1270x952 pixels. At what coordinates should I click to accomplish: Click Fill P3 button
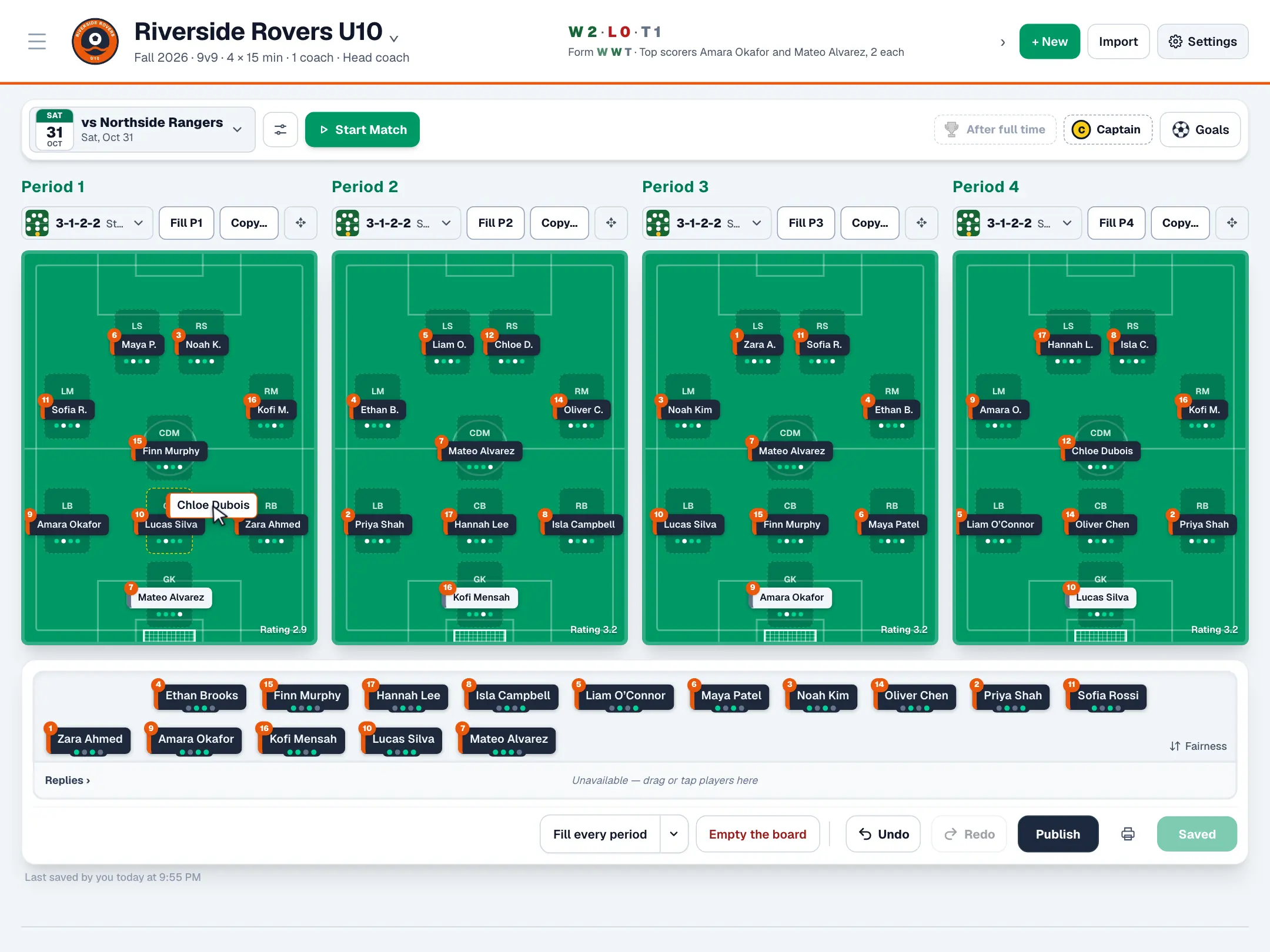pyautogui.click(x=806, y=223)
